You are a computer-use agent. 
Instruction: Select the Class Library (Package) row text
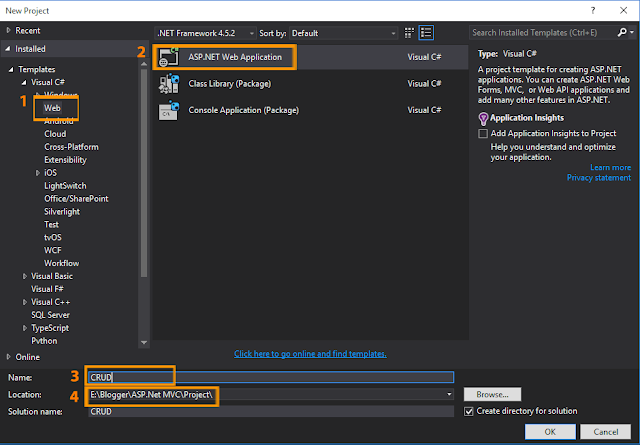coord(230,84)
